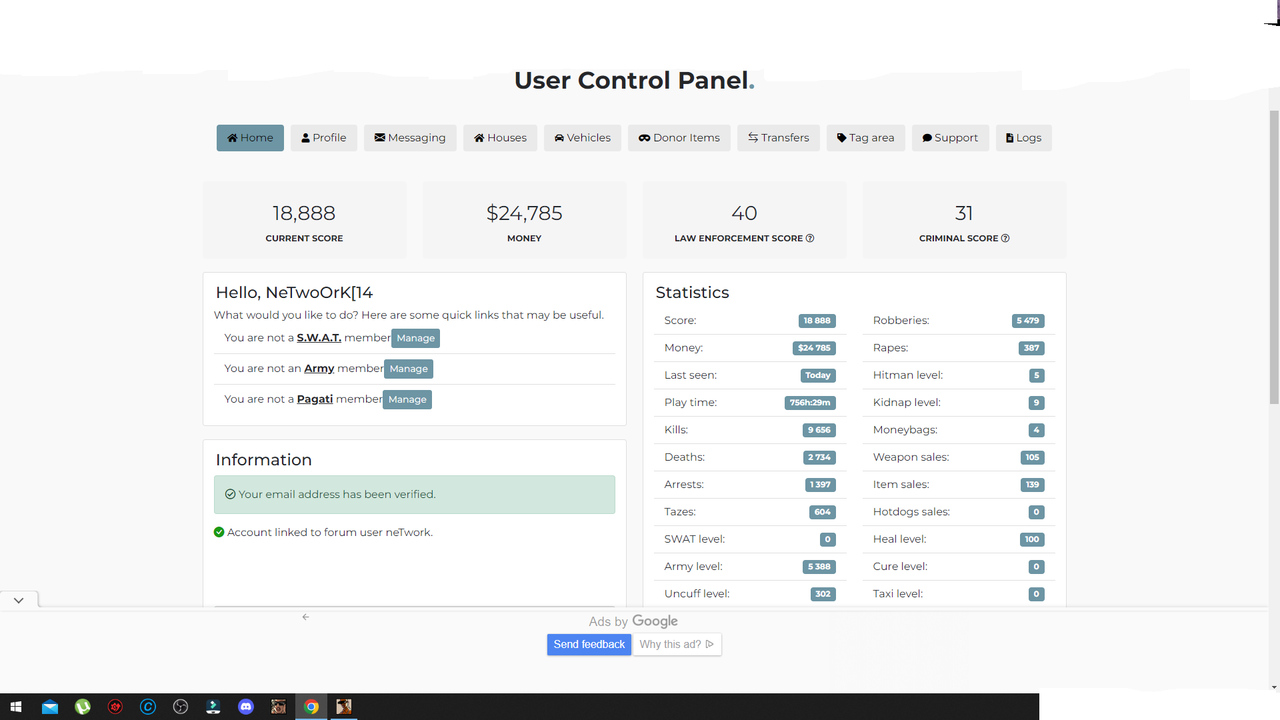
Task: Click the 'Why this ad?' button
Action: coord(677,644)
